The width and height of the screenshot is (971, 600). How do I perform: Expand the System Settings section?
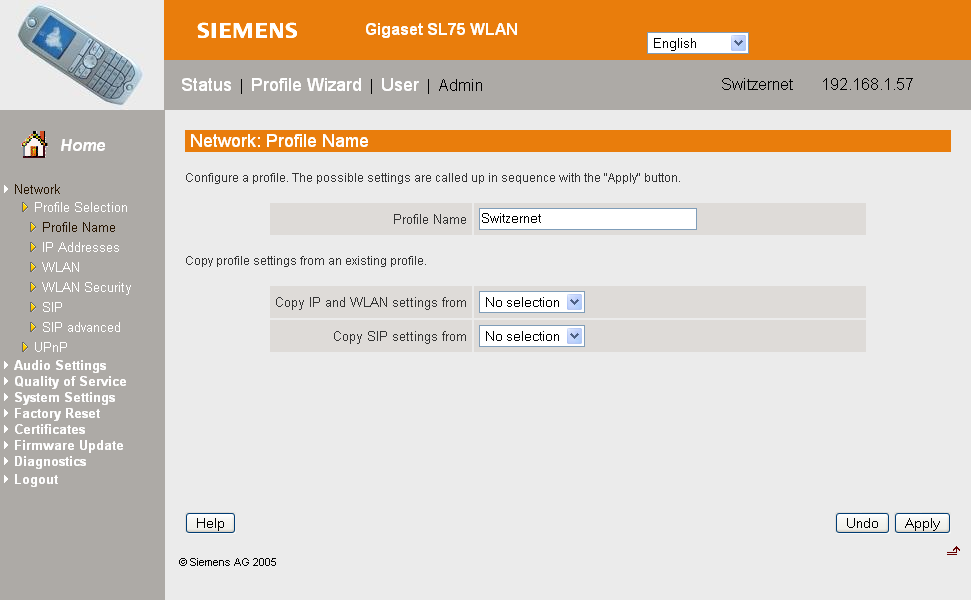(x=64, y=398)
